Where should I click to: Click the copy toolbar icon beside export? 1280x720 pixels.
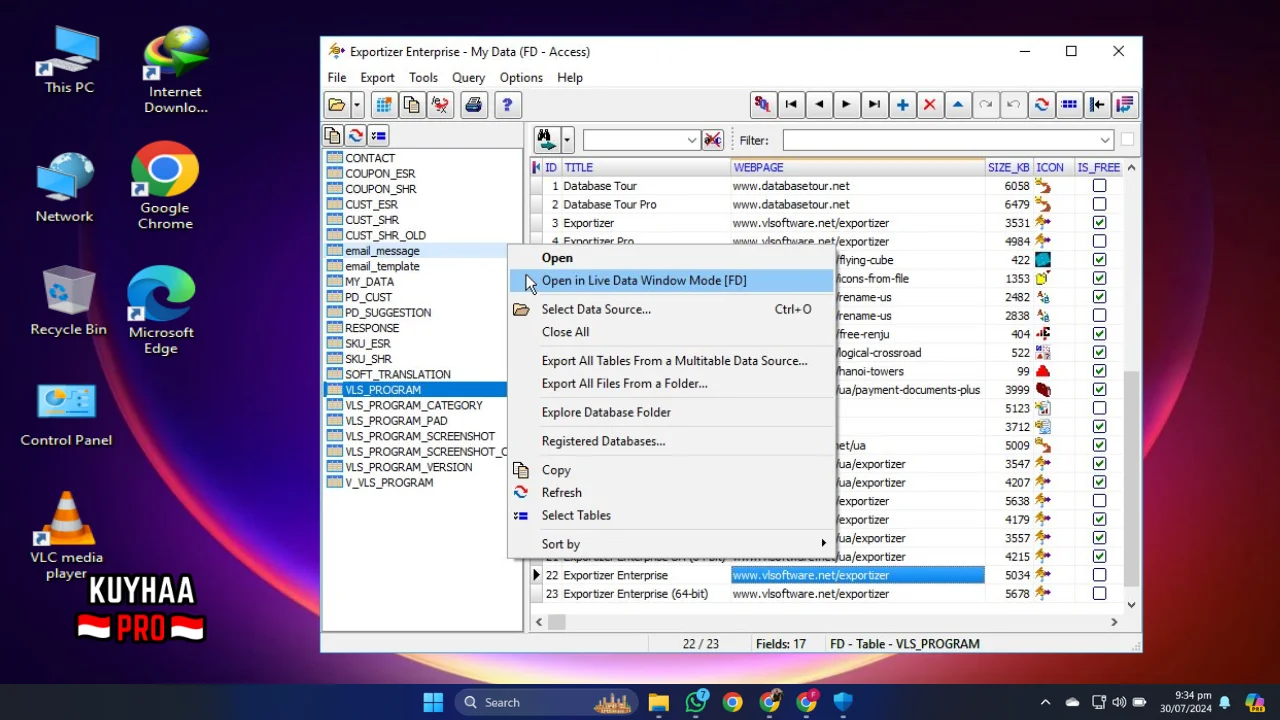click(412, 105)
